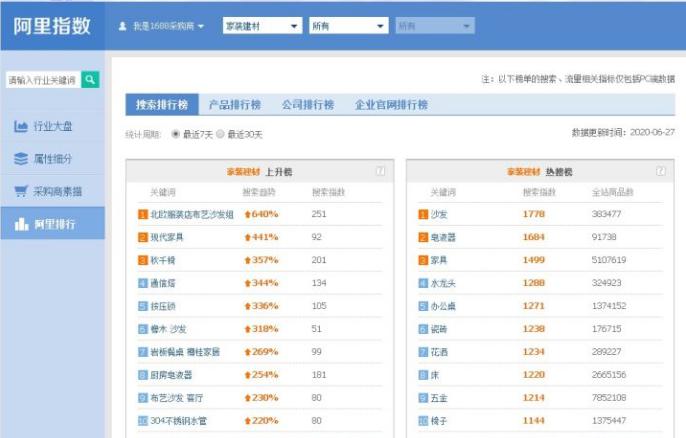Click the 2020-06-27 update date
Screen dimensions: 686x438
[x=652, y=132]
